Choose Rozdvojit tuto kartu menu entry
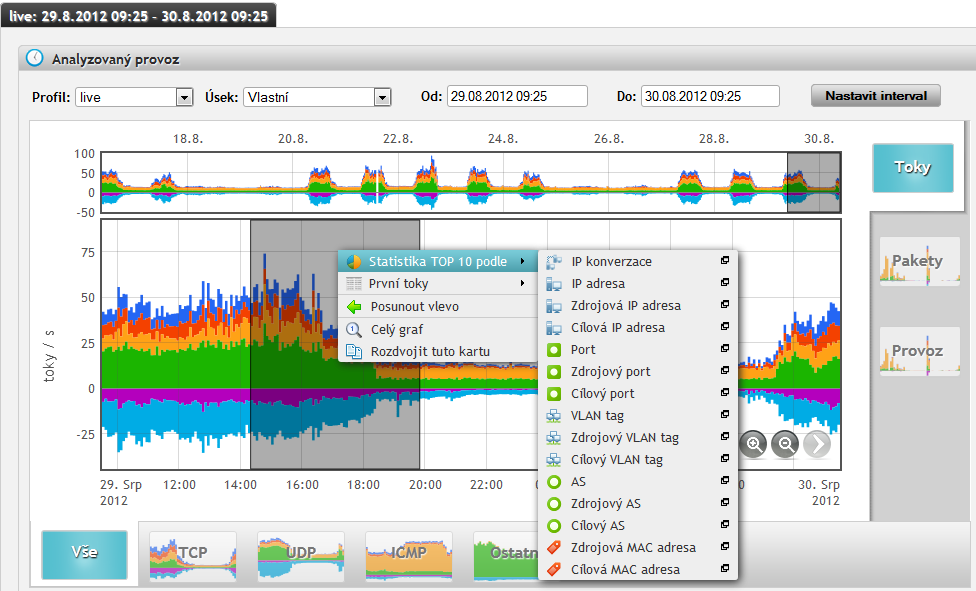Screen dimensions: 976x591 point(438,351)
